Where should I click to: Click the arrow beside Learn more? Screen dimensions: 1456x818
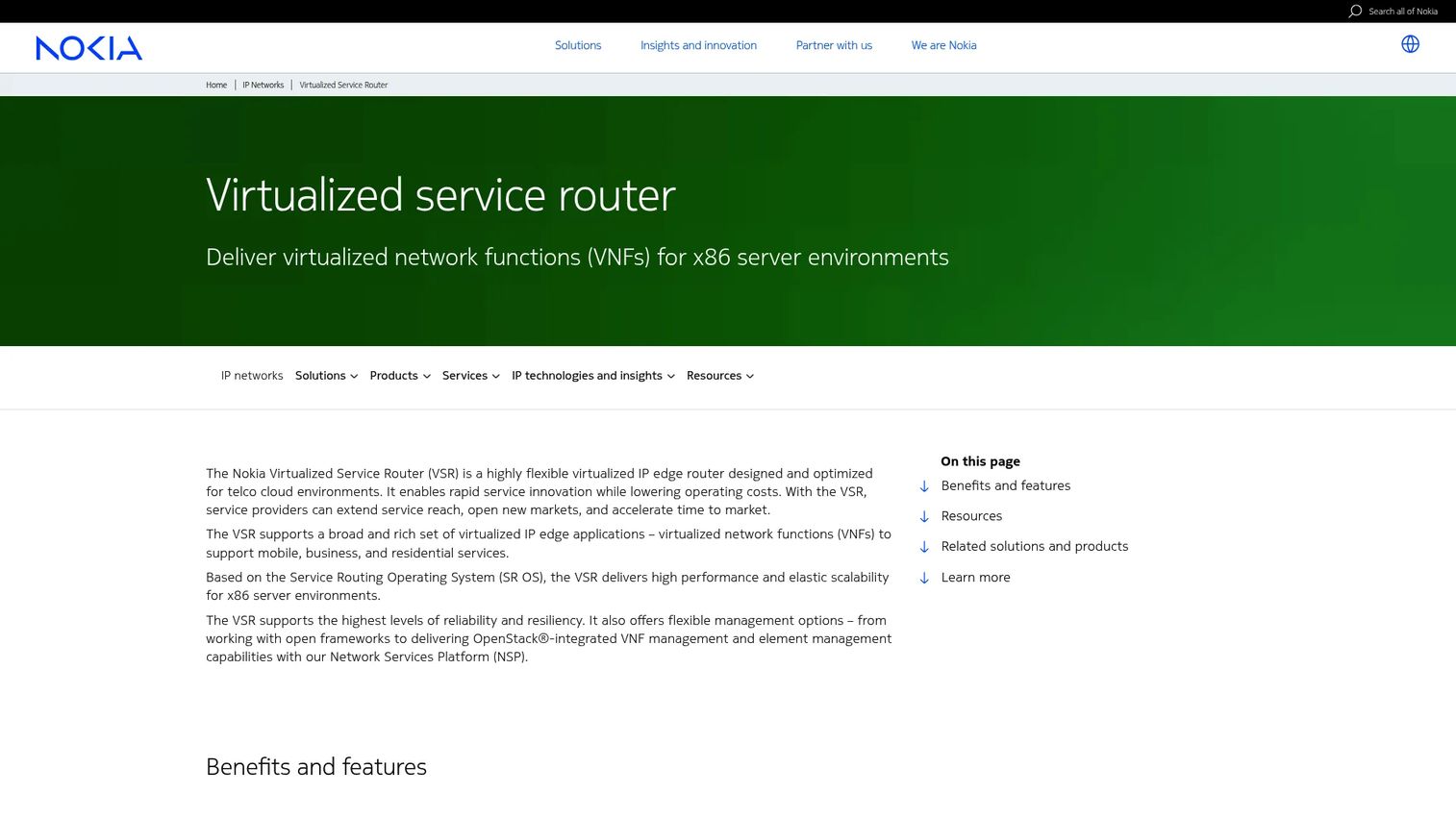pos(924,578)
